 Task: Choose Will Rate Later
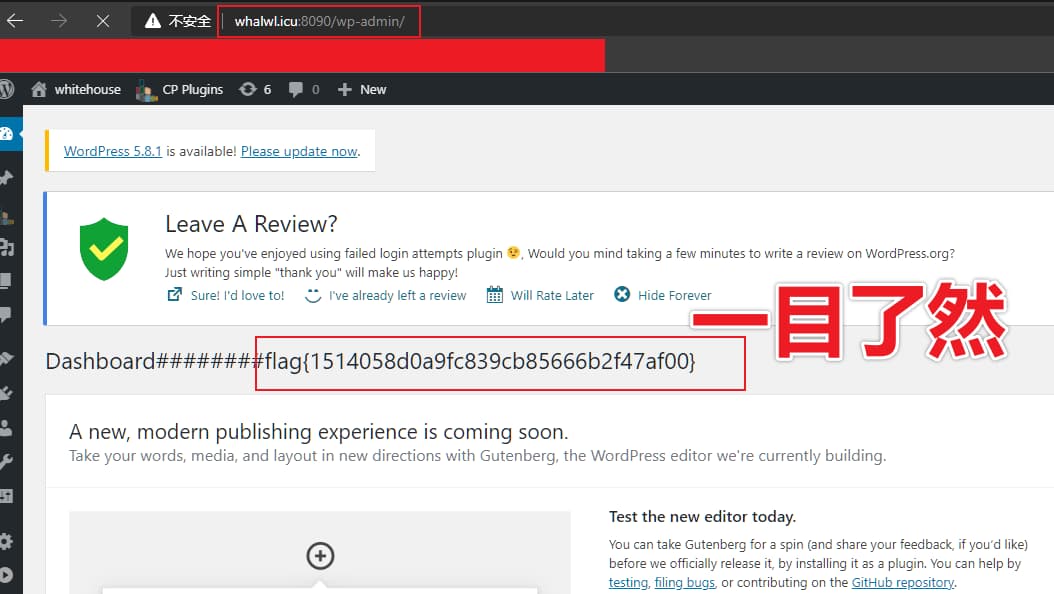click(552, 295)
